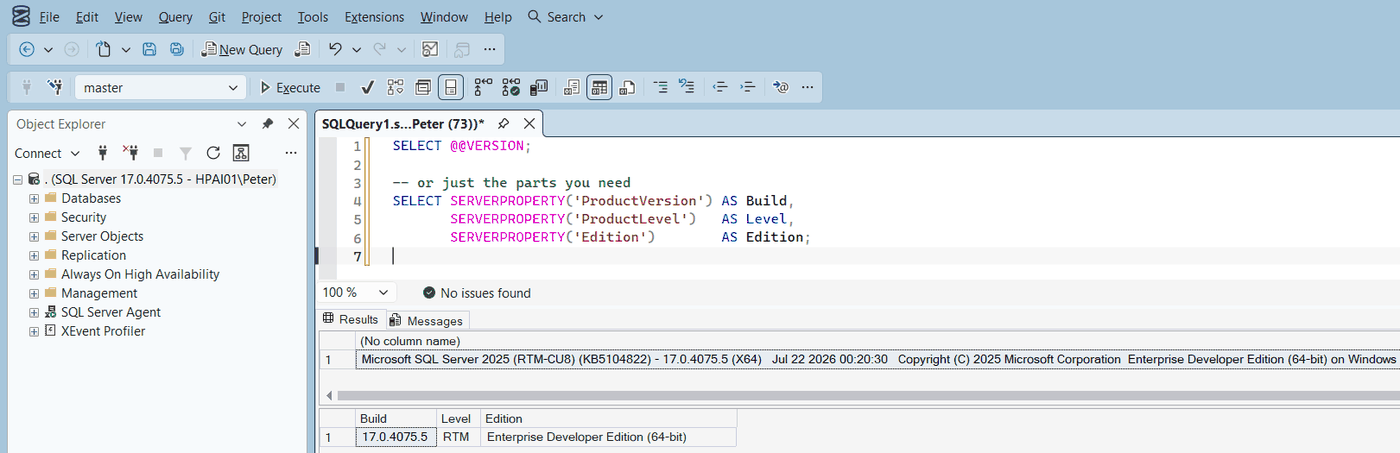Open the Undo history dropdown arrow
The width and height of the screenshot is (1400, 453).
coord(357,49)
